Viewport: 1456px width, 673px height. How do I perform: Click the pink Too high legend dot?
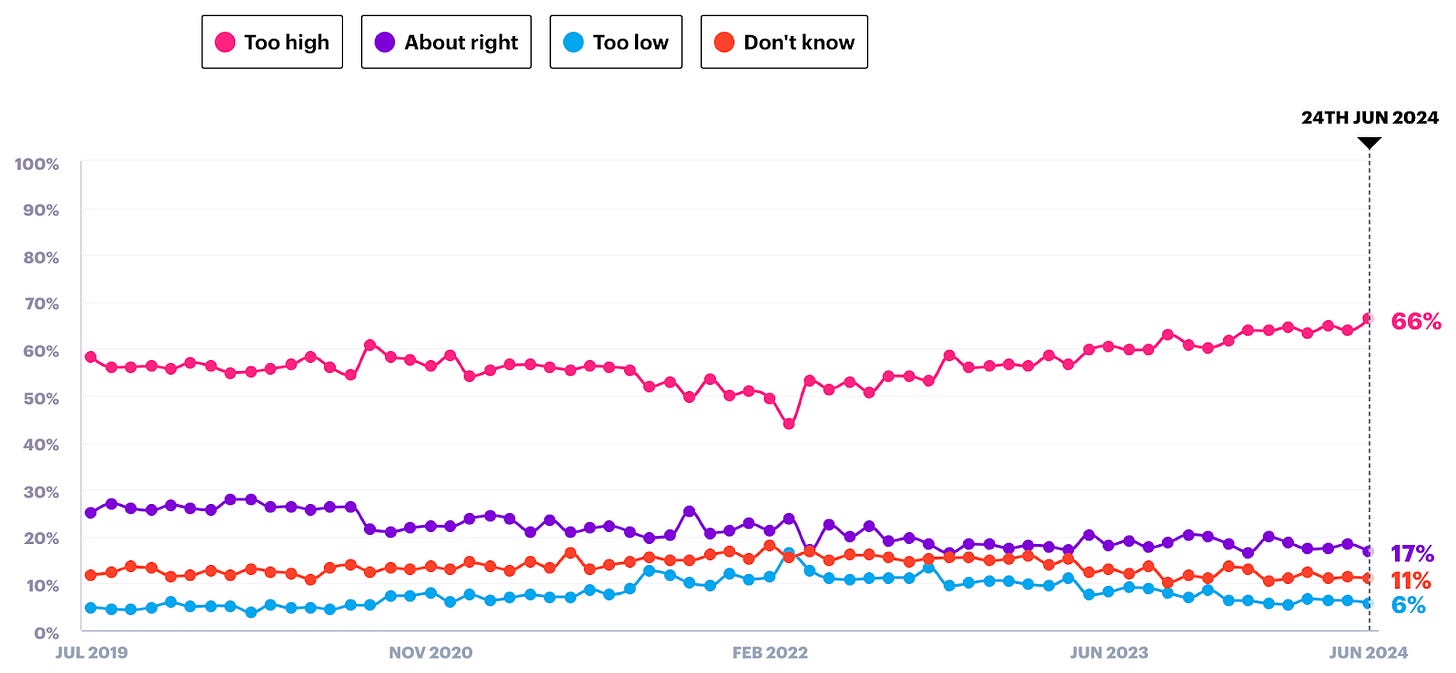point(226,42)
